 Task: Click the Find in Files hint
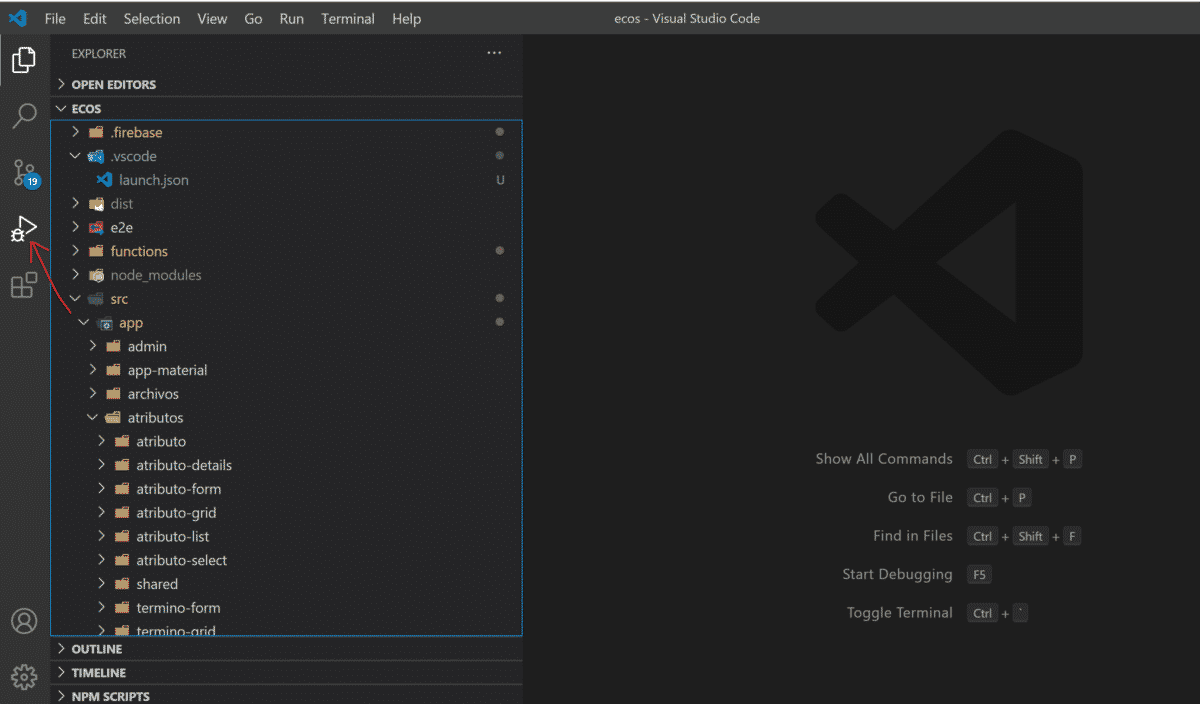(913, 536)
